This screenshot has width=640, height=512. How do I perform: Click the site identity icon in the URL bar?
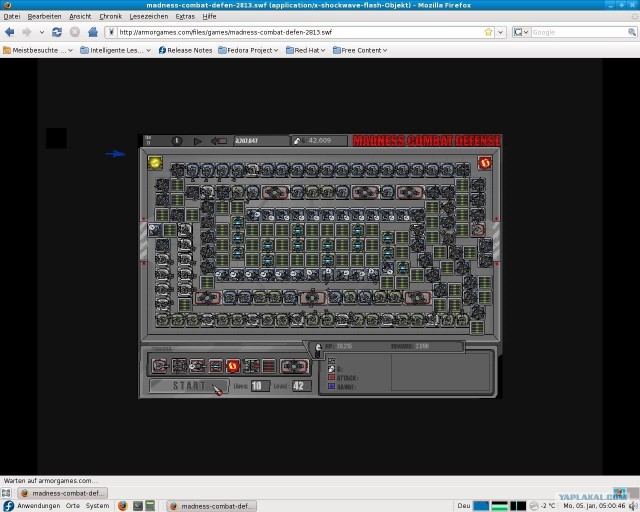tap(111, 32)
